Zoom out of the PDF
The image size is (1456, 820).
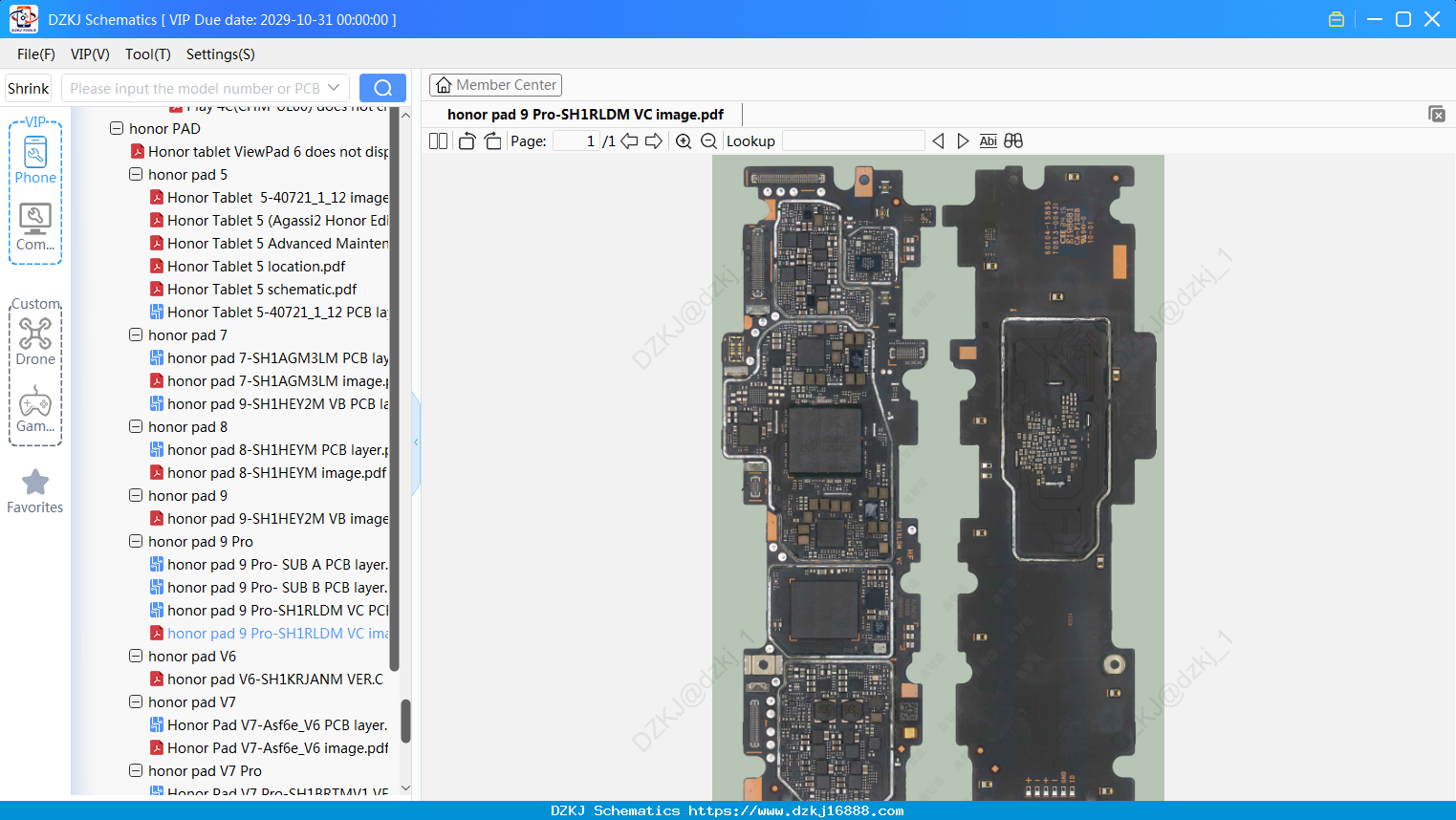tap(708, 140)
